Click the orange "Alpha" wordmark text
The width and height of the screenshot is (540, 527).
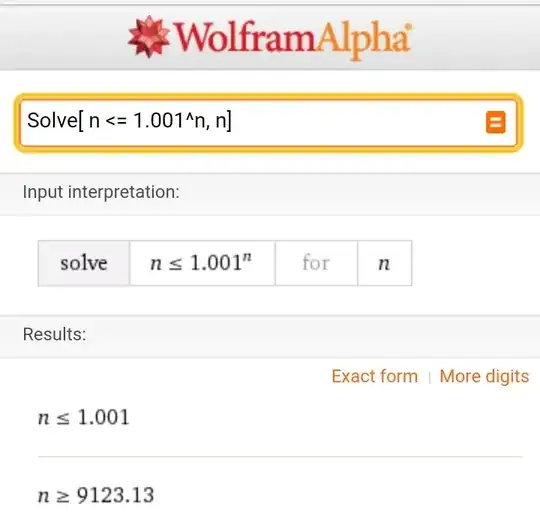pyautogui.click(x=362, y=40)
